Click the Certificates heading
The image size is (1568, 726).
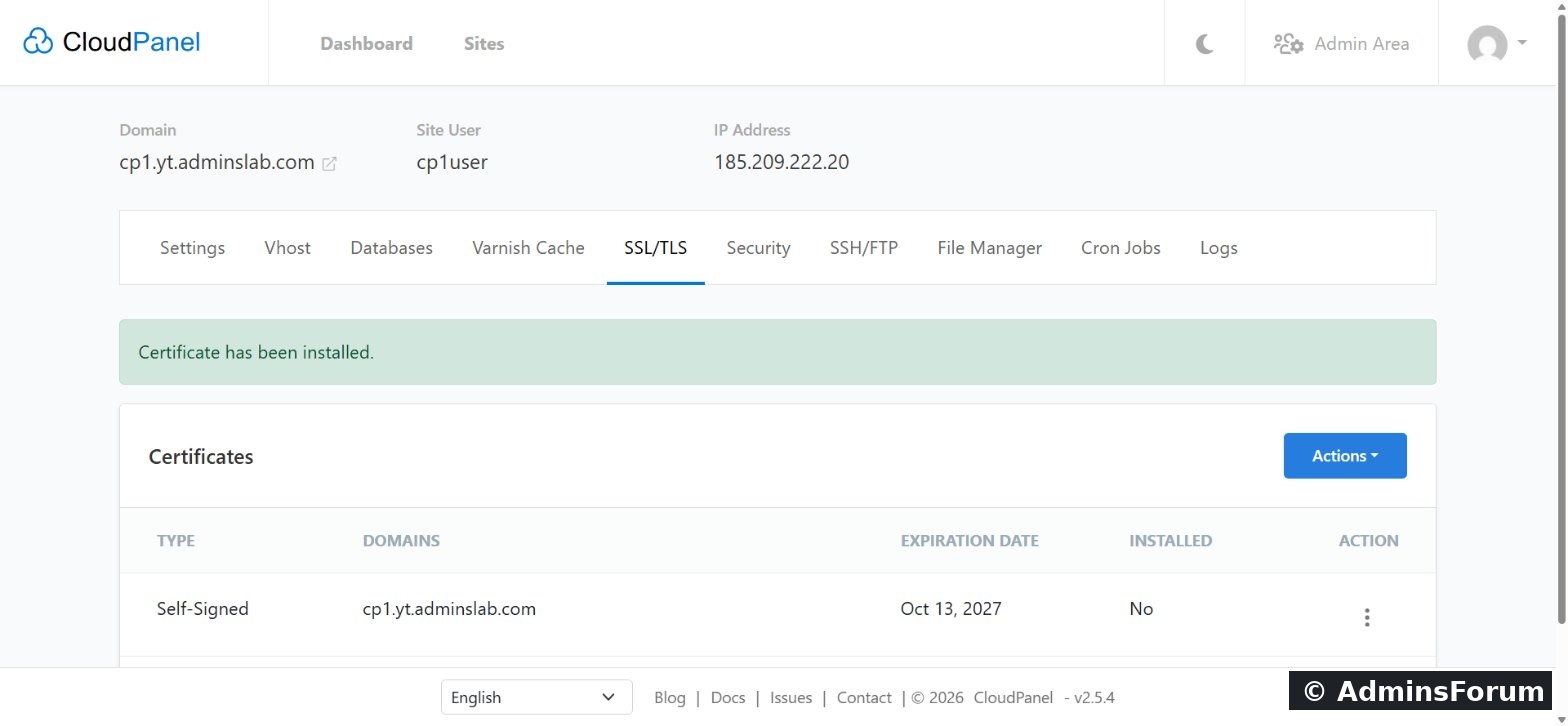coord(201,457)
